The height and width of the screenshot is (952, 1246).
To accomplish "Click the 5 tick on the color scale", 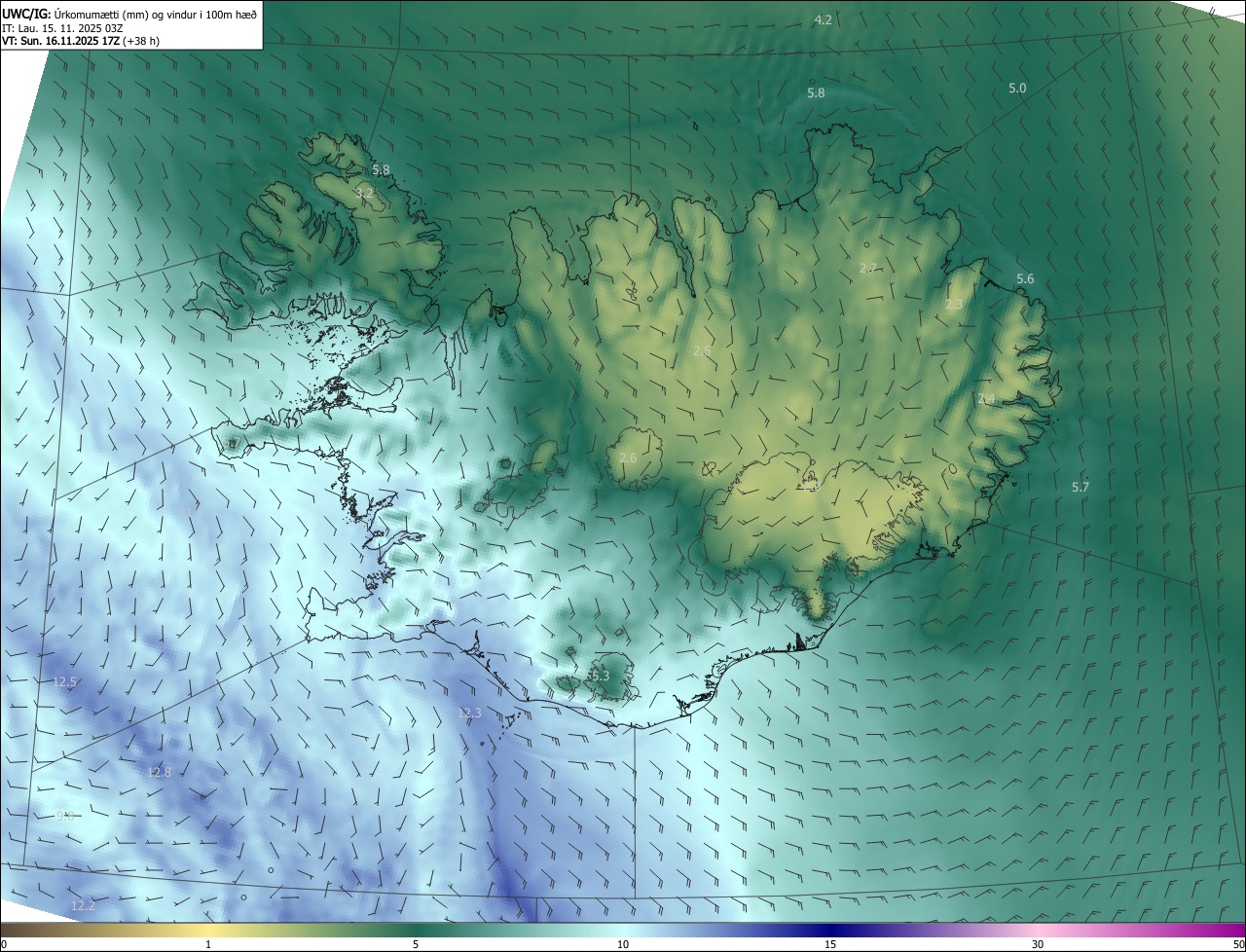I will (x=416, y=944).
